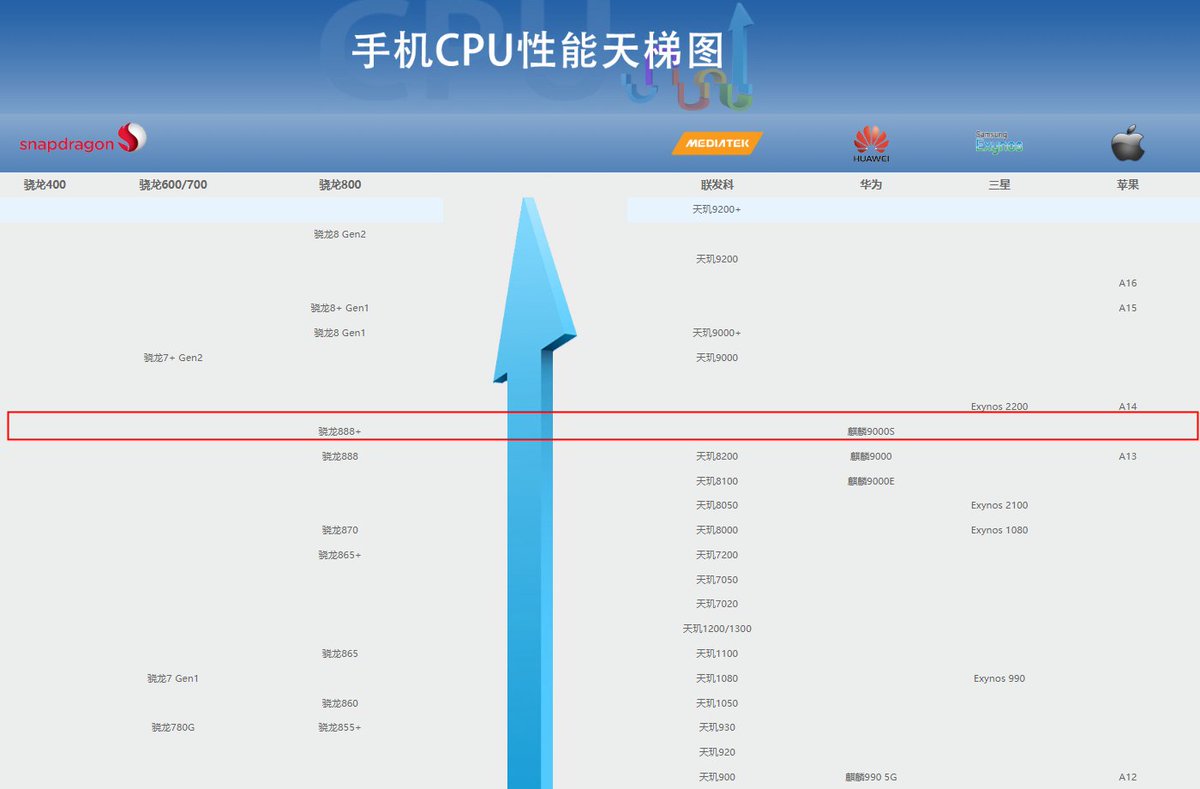This screenshot has width=1200, height=789.
Task: Click the Exynos 990 entry
Action: tap(999, 679)
